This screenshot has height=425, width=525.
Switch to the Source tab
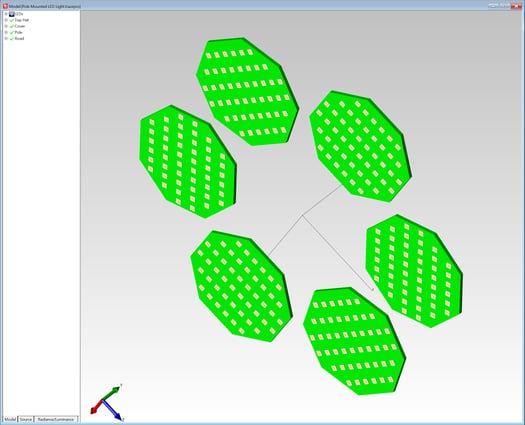(26, 419)
